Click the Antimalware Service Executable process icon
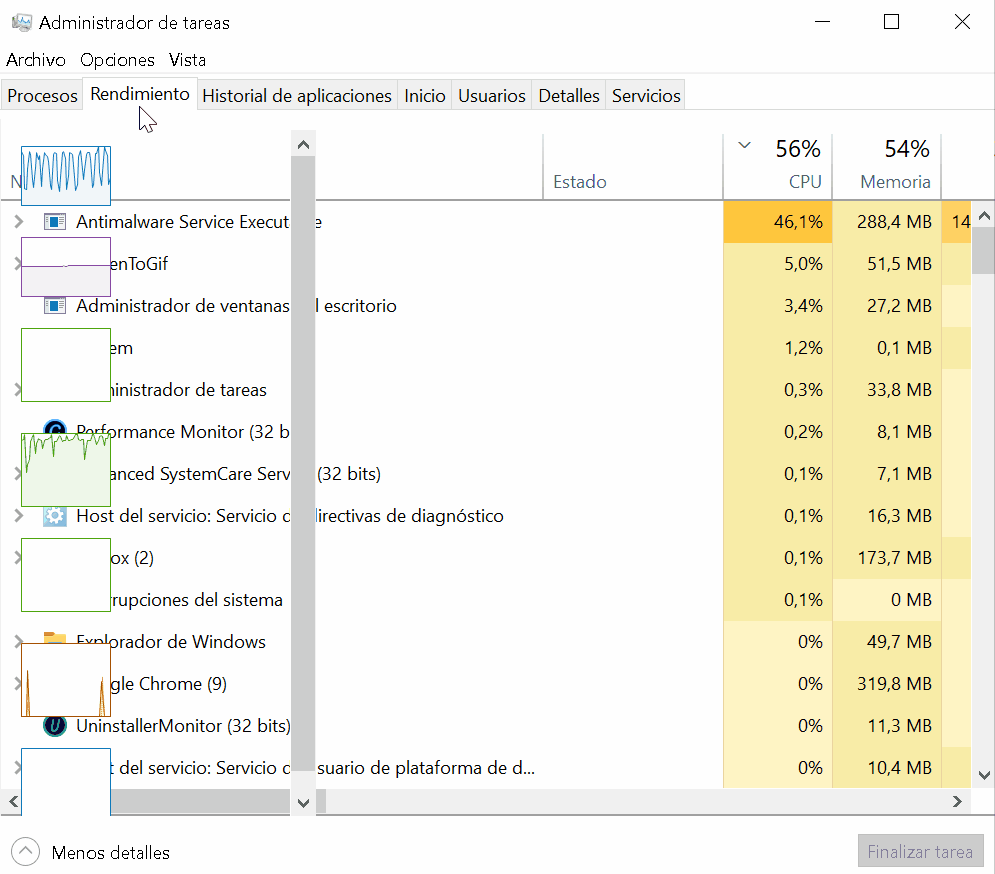This screenshot has height=874, width=995. [55, 222]
